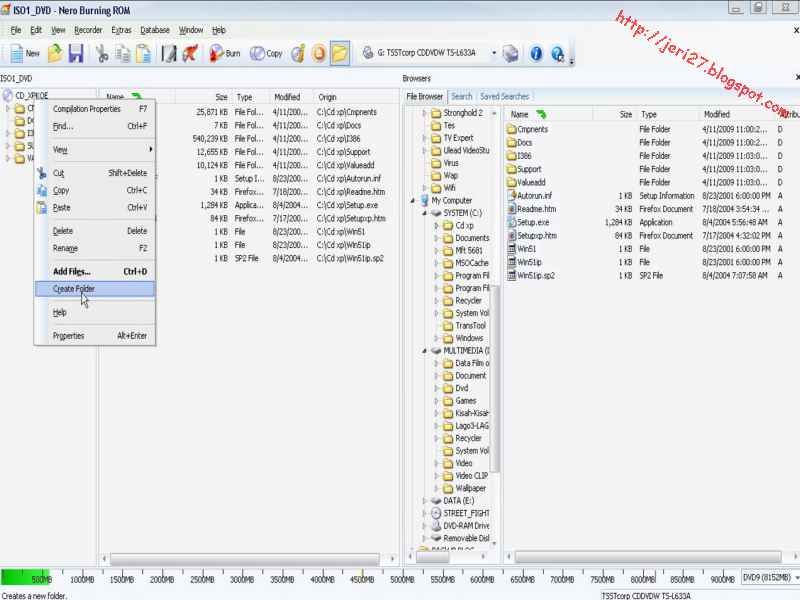Choose Add Files in context menu
This screenshot has width=800, height=600.
click(95, 271)
